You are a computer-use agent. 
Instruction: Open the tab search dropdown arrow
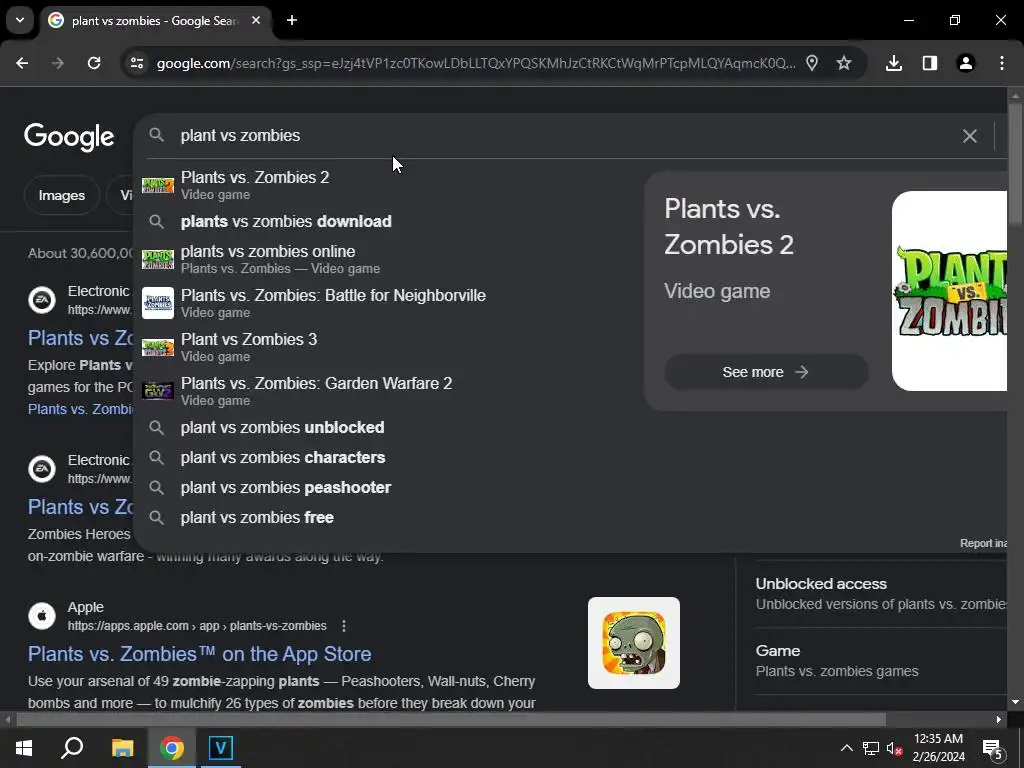(x=20, y=20)
